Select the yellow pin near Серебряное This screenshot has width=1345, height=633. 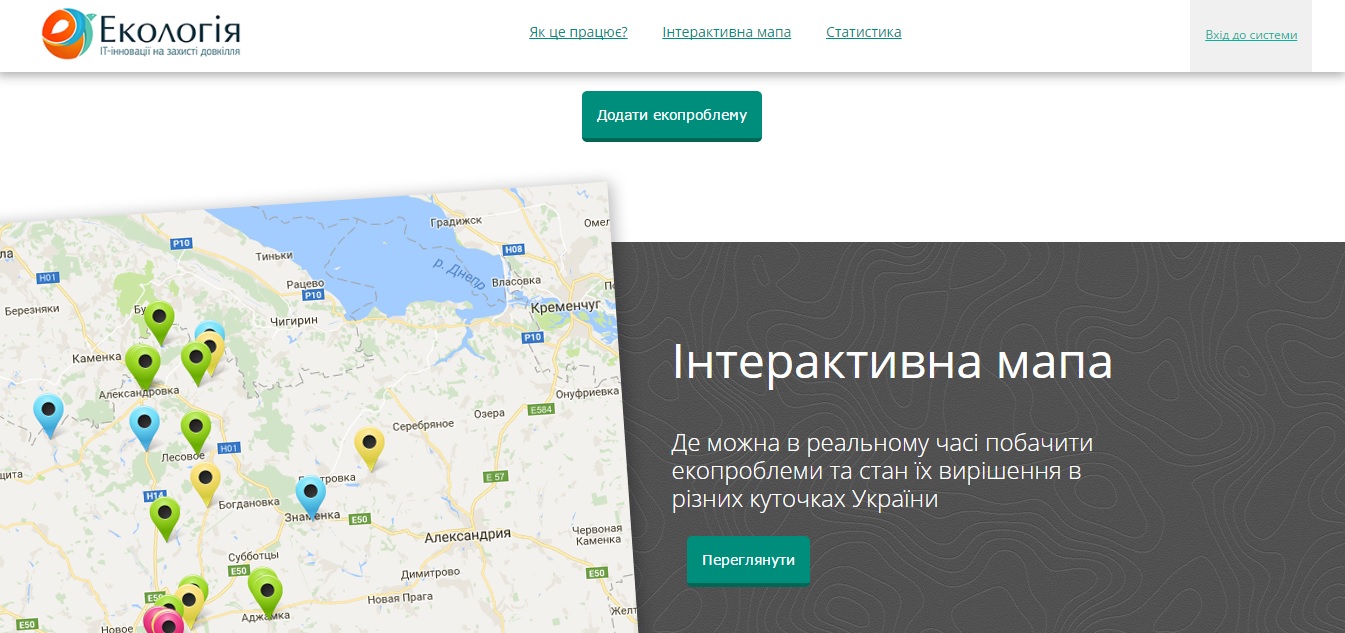point(370,448)
